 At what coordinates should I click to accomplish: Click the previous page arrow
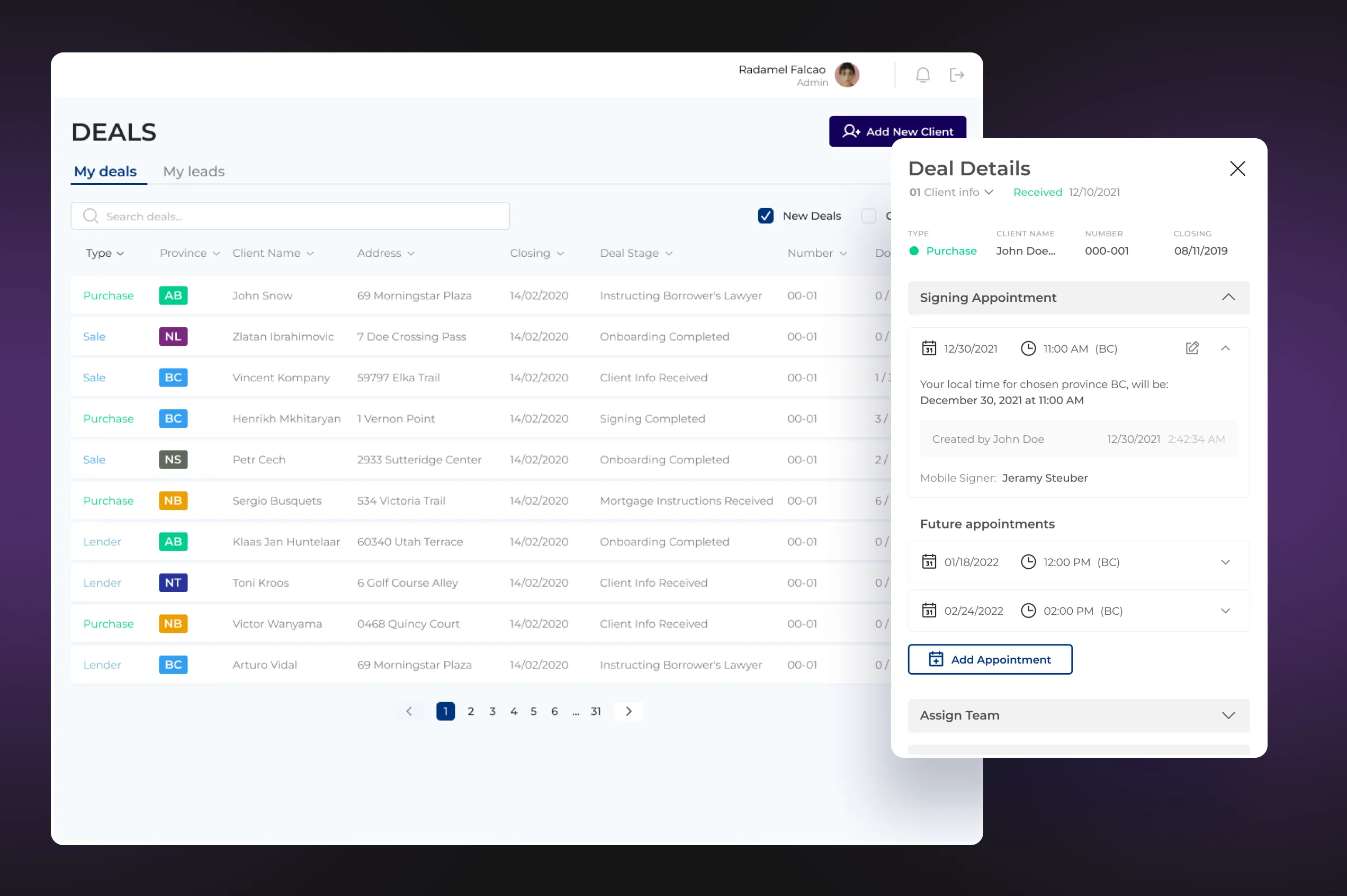coord(409,711)
